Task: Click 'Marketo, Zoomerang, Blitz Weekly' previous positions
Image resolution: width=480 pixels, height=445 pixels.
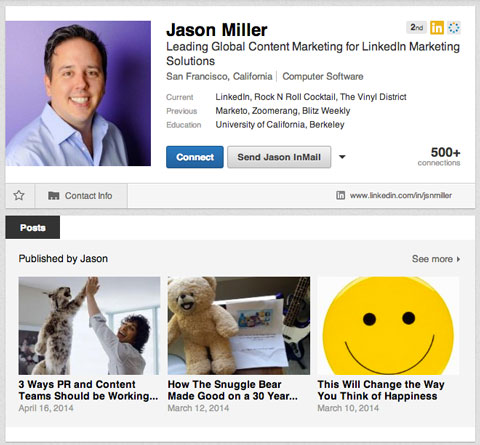Action: point(283,111)
